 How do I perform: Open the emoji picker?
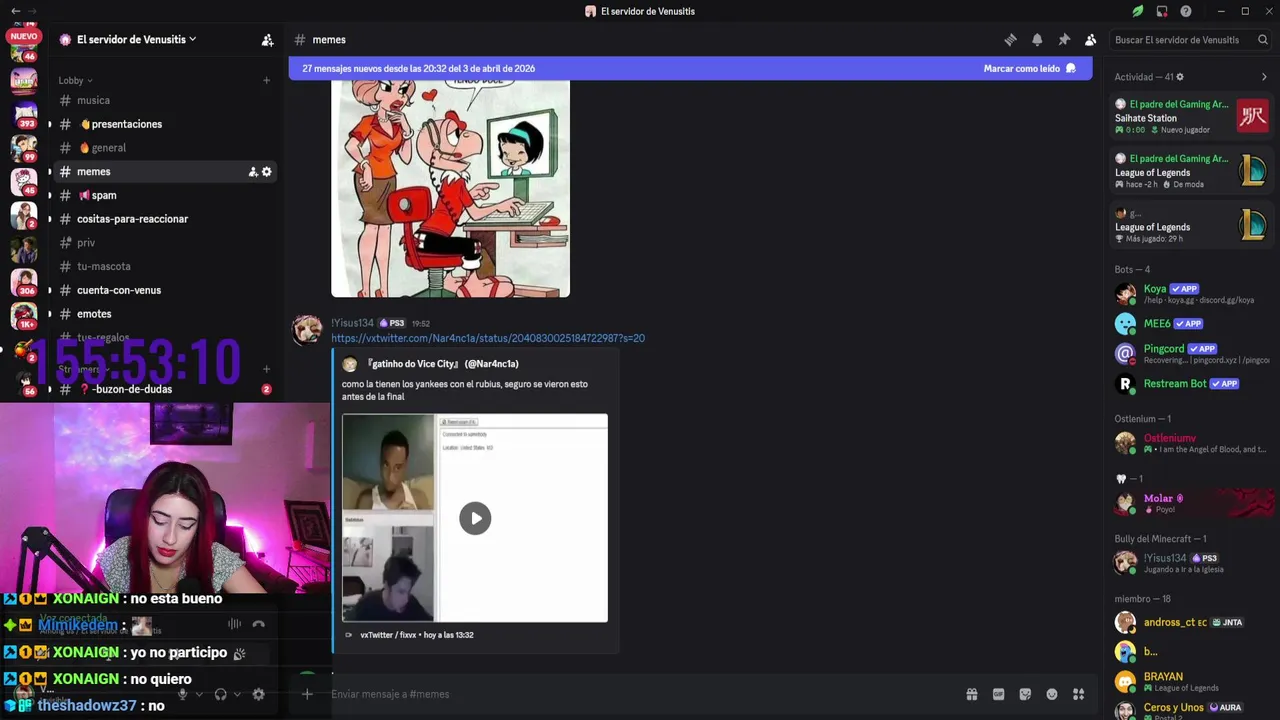point(1052,694)
